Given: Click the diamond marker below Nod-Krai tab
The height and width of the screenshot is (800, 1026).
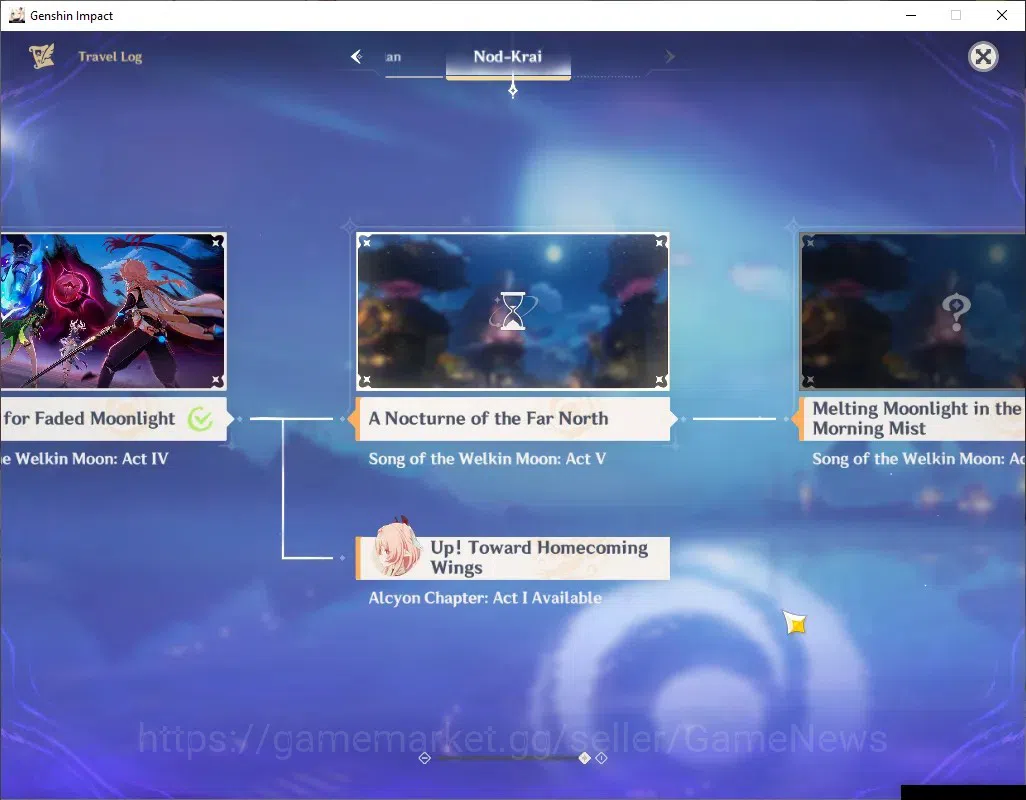Looking at the screenshot, I should coord(513,92).
